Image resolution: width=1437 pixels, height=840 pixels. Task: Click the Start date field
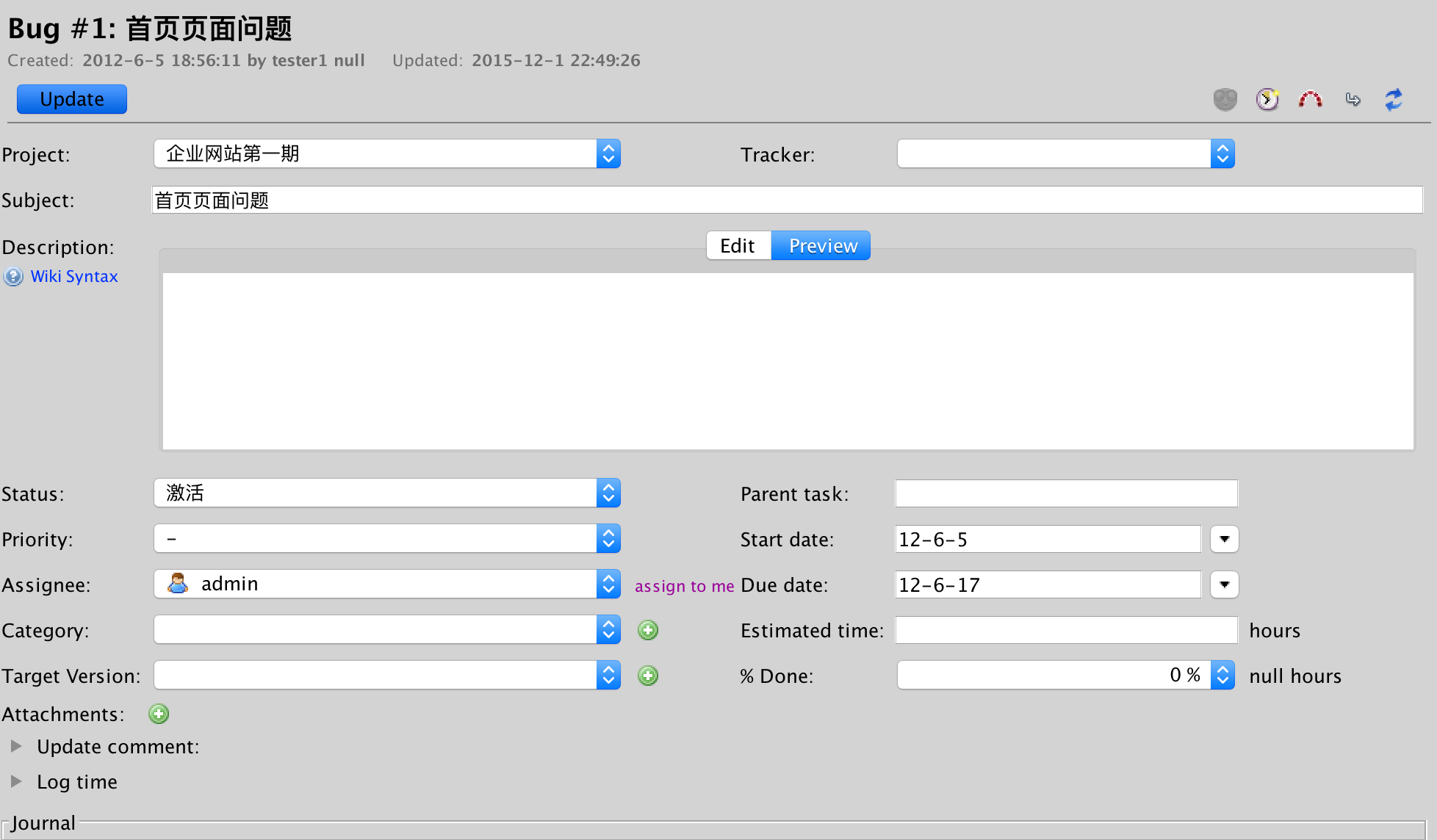point(1048,540)
